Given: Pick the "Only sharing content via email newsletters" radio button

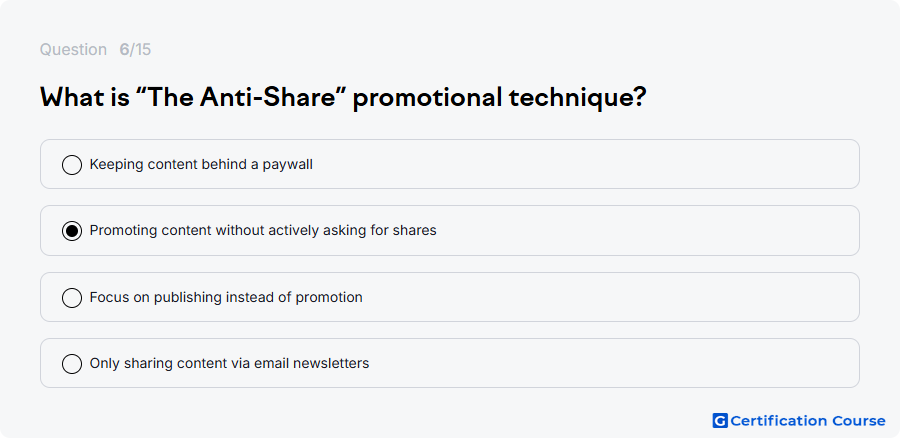Looking at the screenshot, I should [72, 364].
